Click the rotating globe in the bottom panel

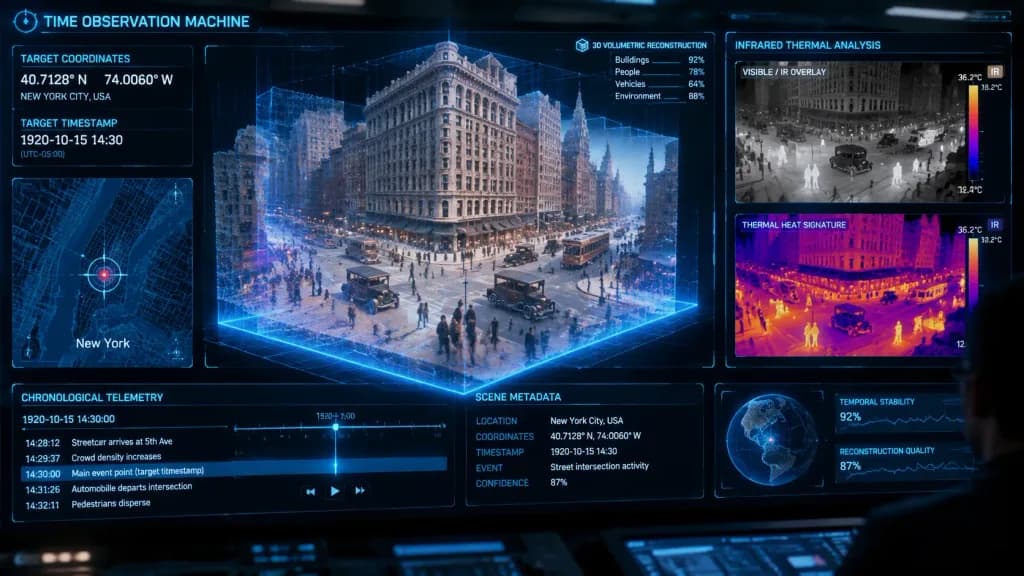771,441
